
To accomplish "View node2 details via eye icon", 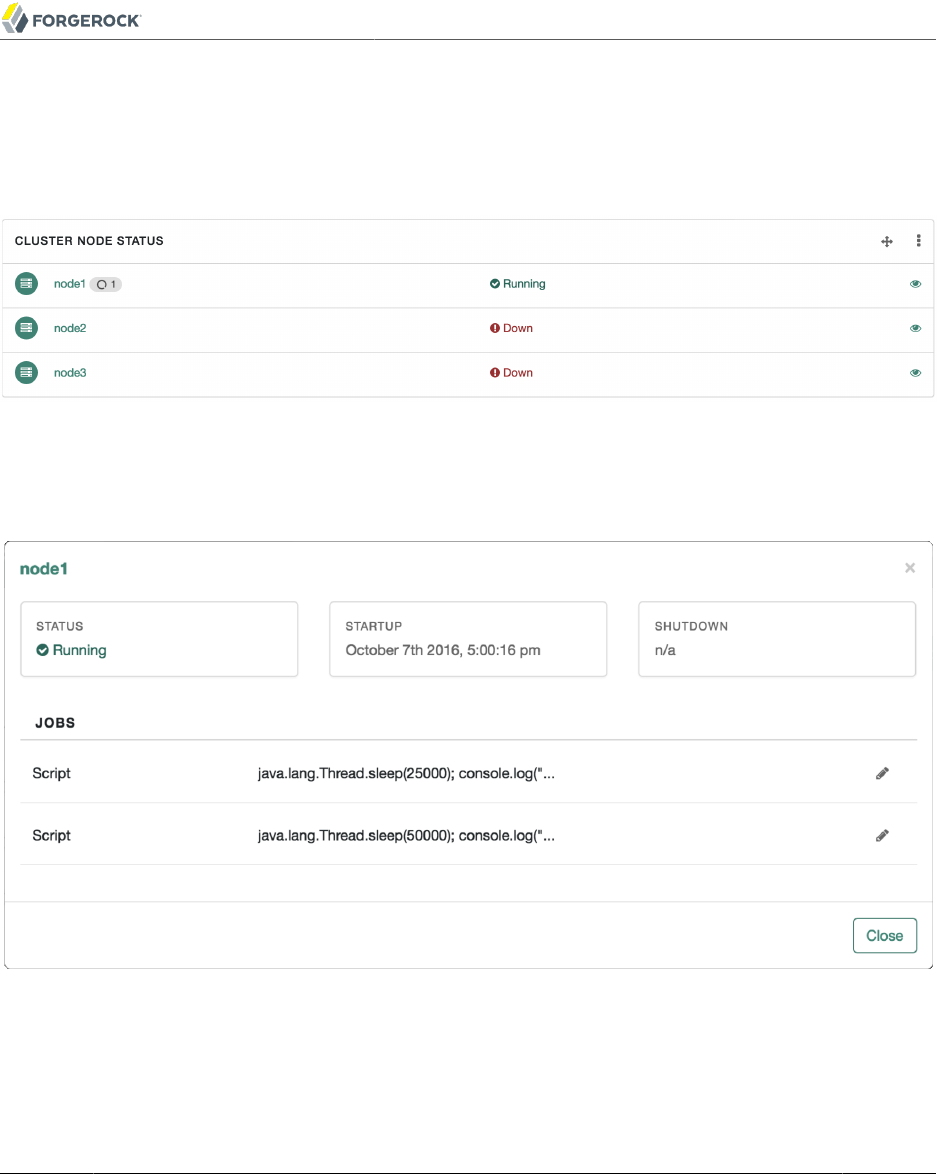I will tap(915, 328).
